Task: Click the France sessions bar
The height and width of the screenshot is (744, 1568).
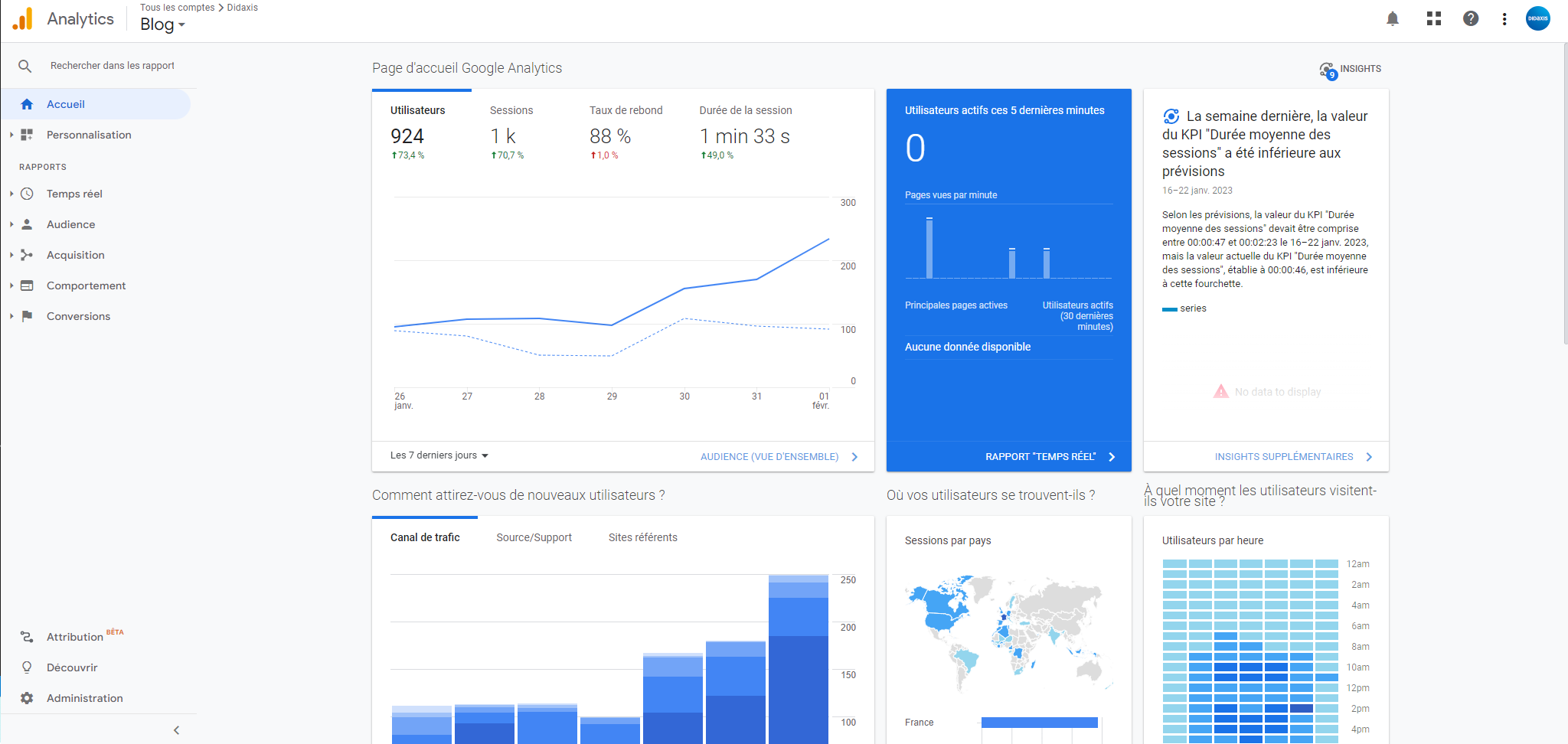Action: (1039, 723)
